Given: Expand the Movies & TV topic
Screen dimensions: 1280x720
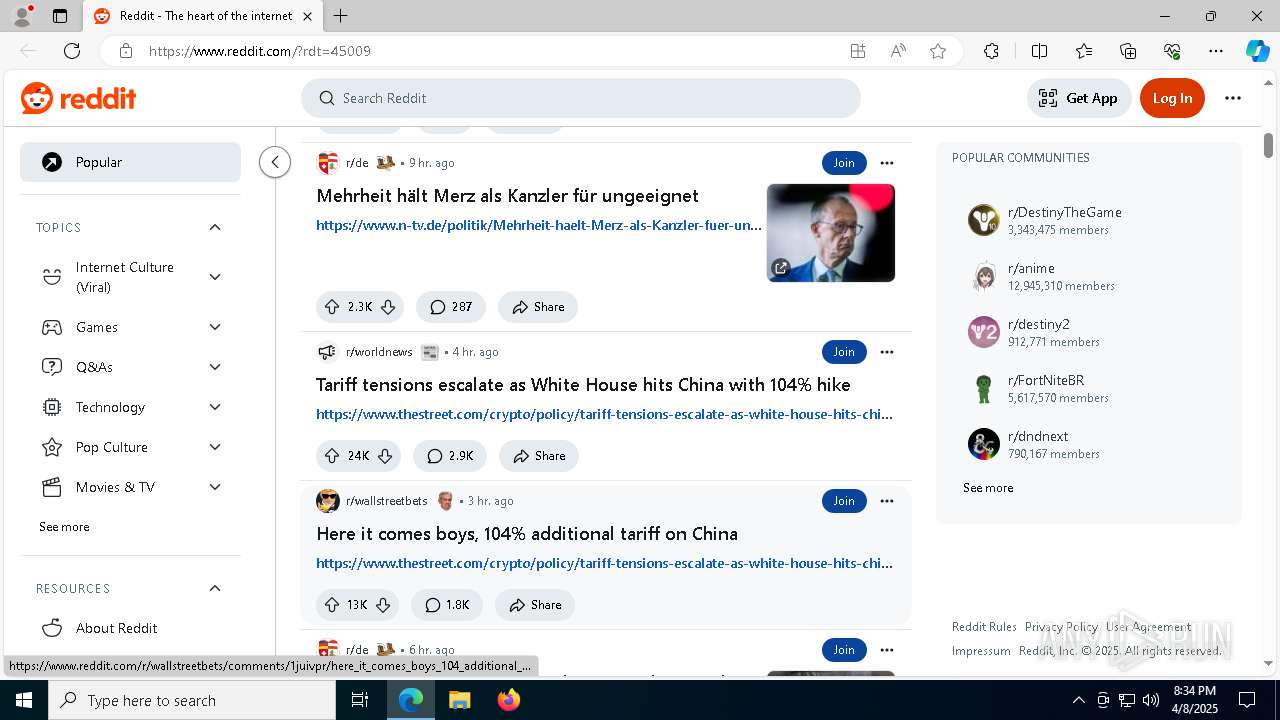Looking at the screenshot, I should pyautogui.click(x=215, y=487).
